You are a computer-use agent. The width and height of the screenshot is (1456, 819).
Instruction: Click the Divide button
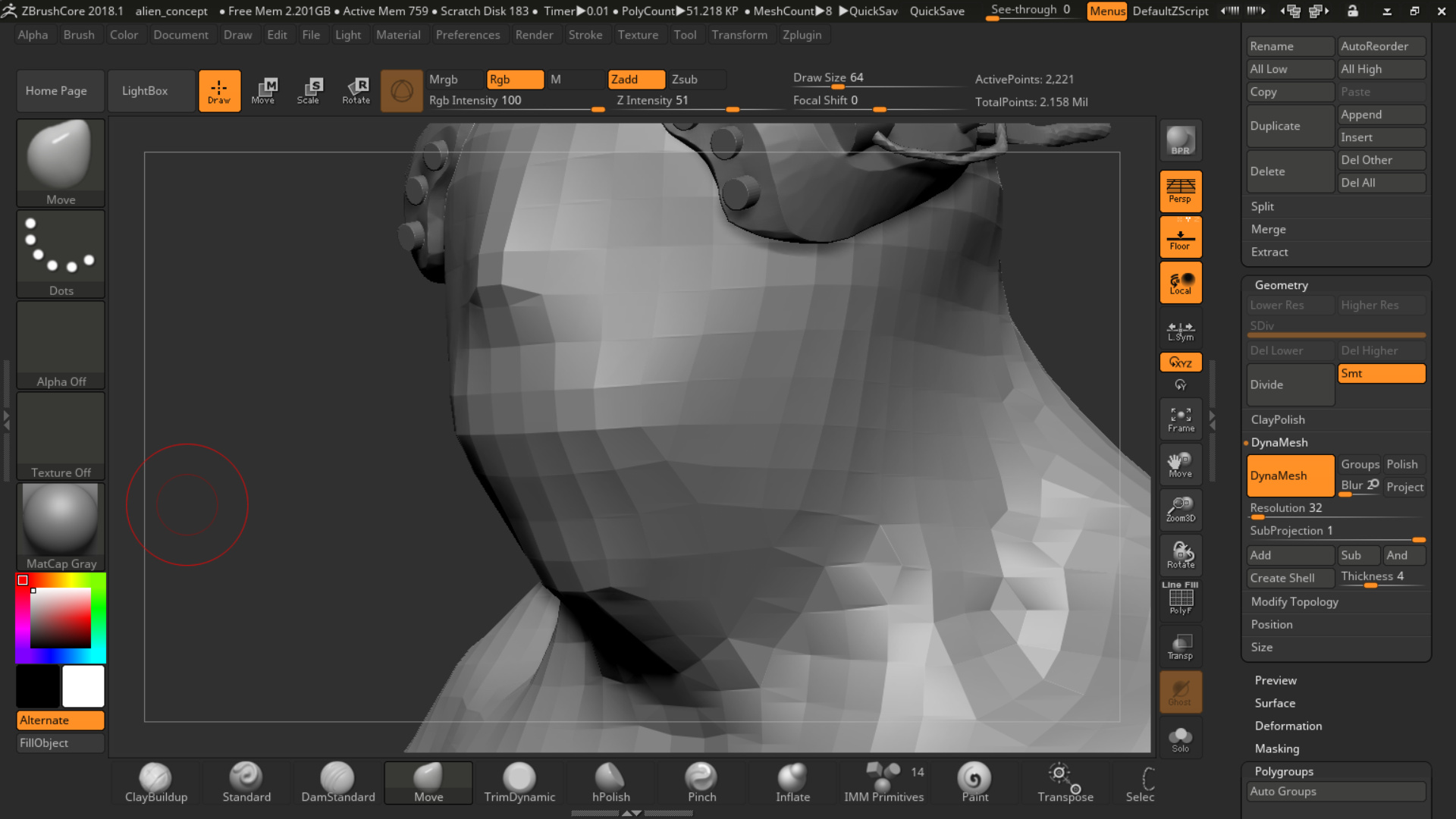pos(1290,384)
